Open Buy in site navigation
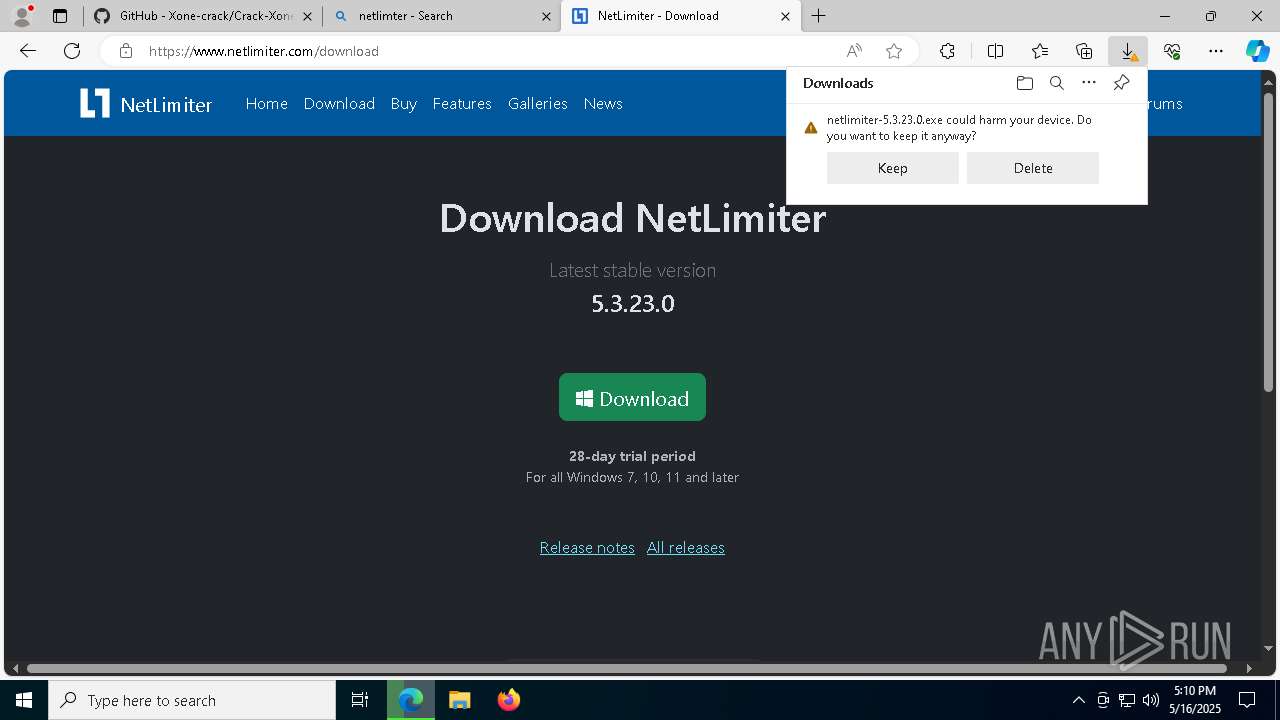Viewport: 1280px width, 720px height. tap(404, 103)
